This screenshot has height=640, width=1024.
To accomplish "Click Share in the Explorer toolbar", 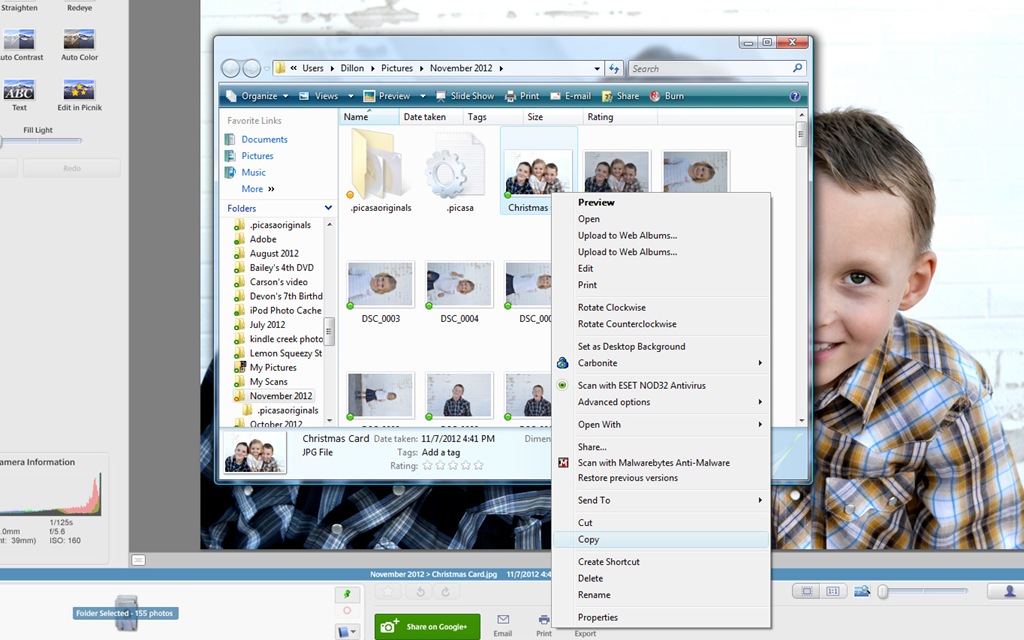I will pos(620,96).
